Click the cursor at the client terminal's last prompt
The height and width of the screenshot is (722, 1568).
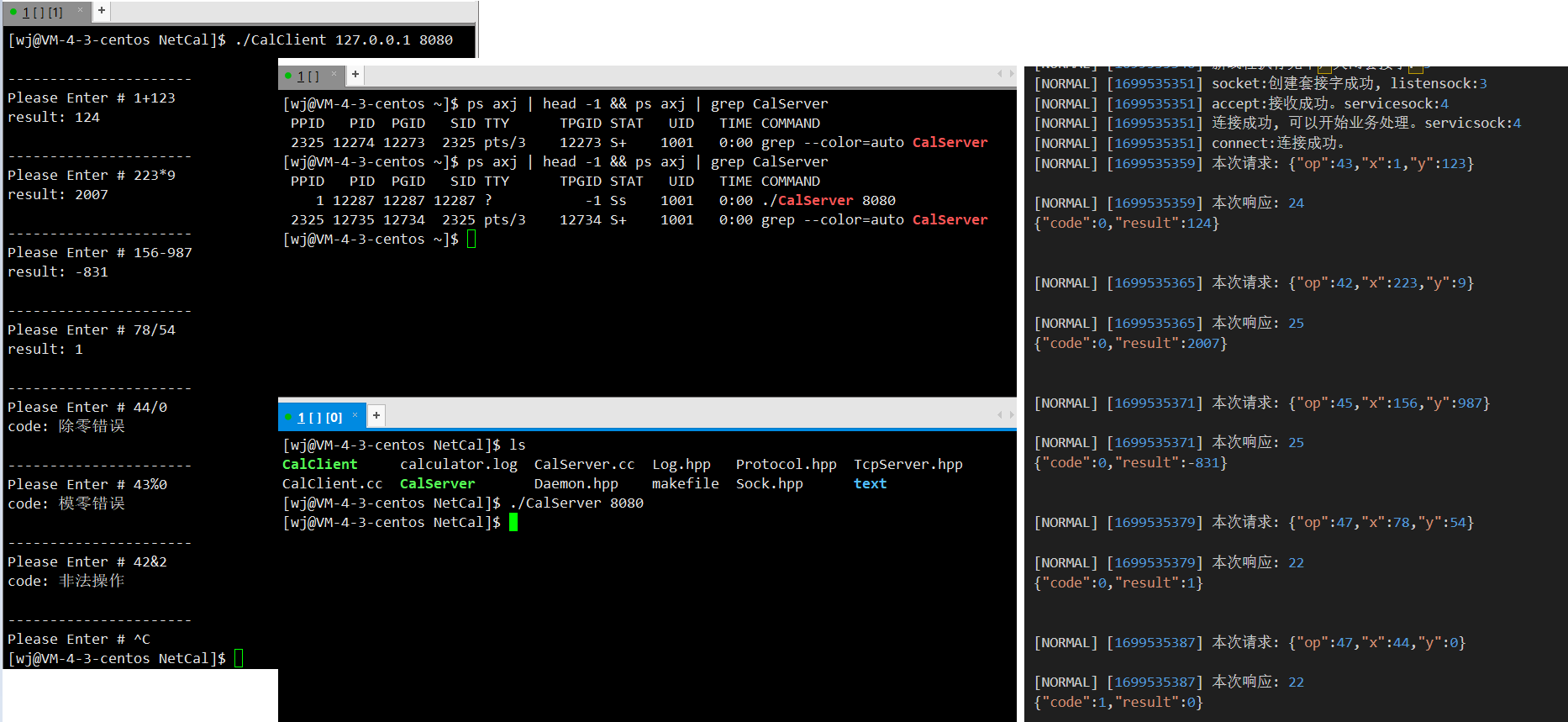[239, 658]
